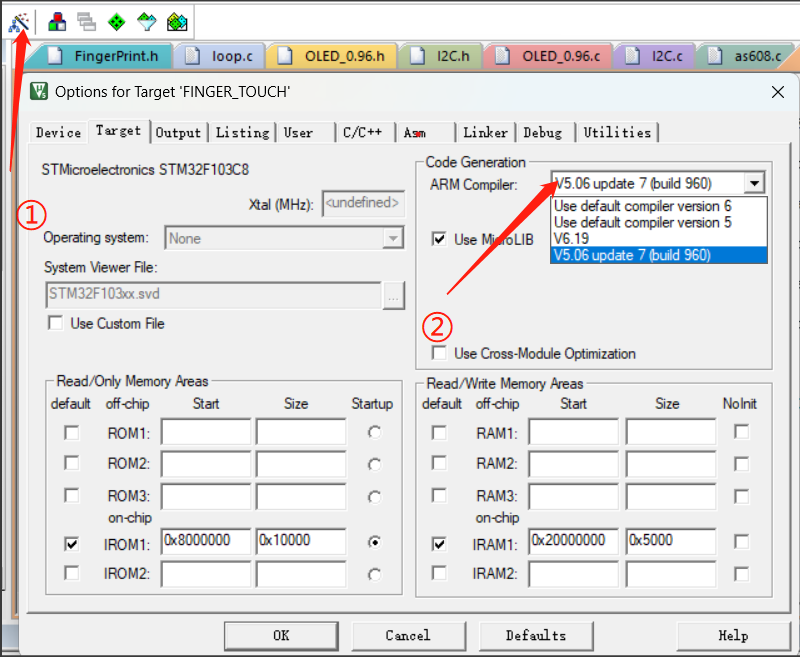Choose V6.19 from the compiler list

[572, 239]
